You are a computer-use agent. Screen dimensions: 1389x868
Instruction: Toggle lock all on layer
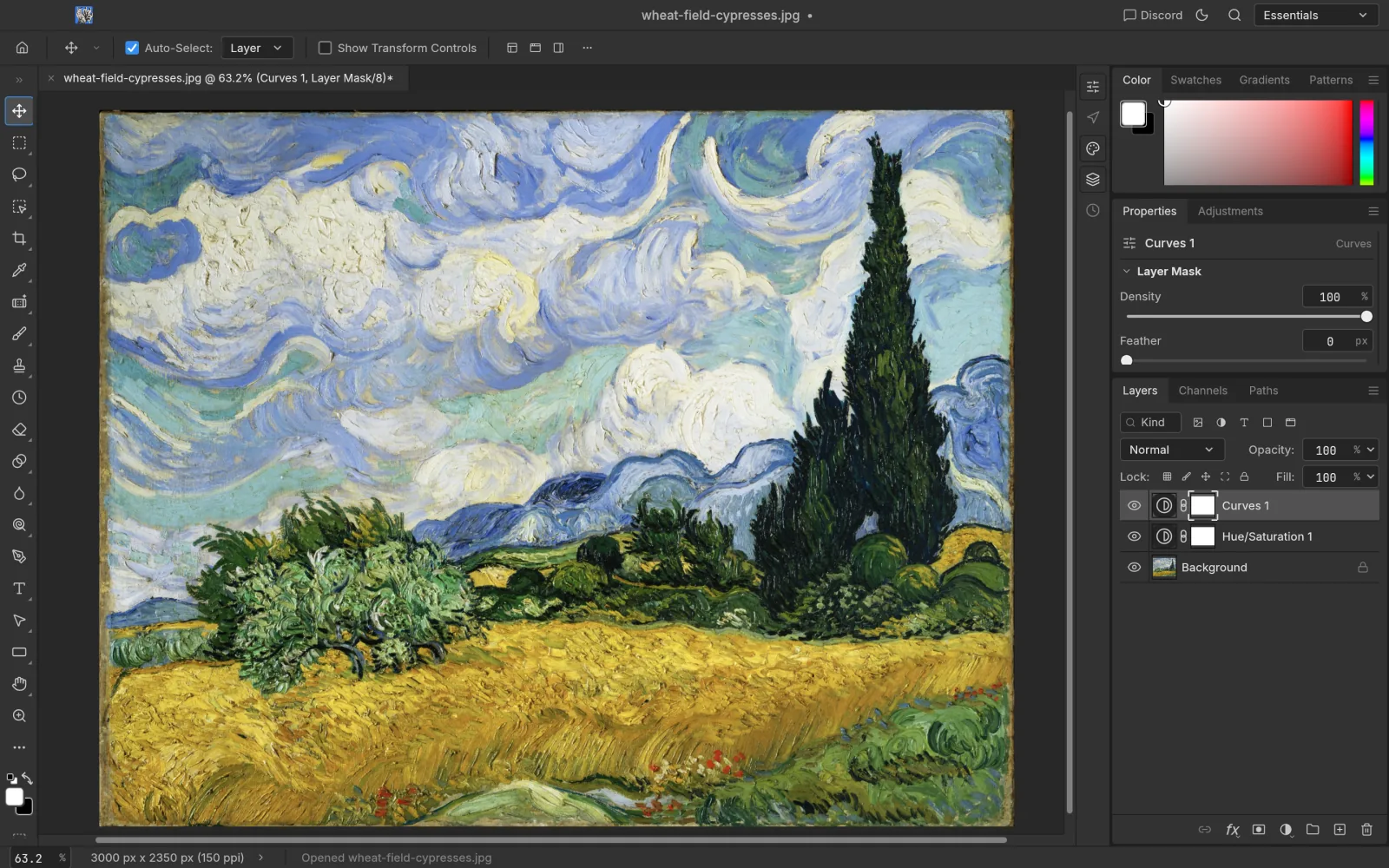[1244, 477]
